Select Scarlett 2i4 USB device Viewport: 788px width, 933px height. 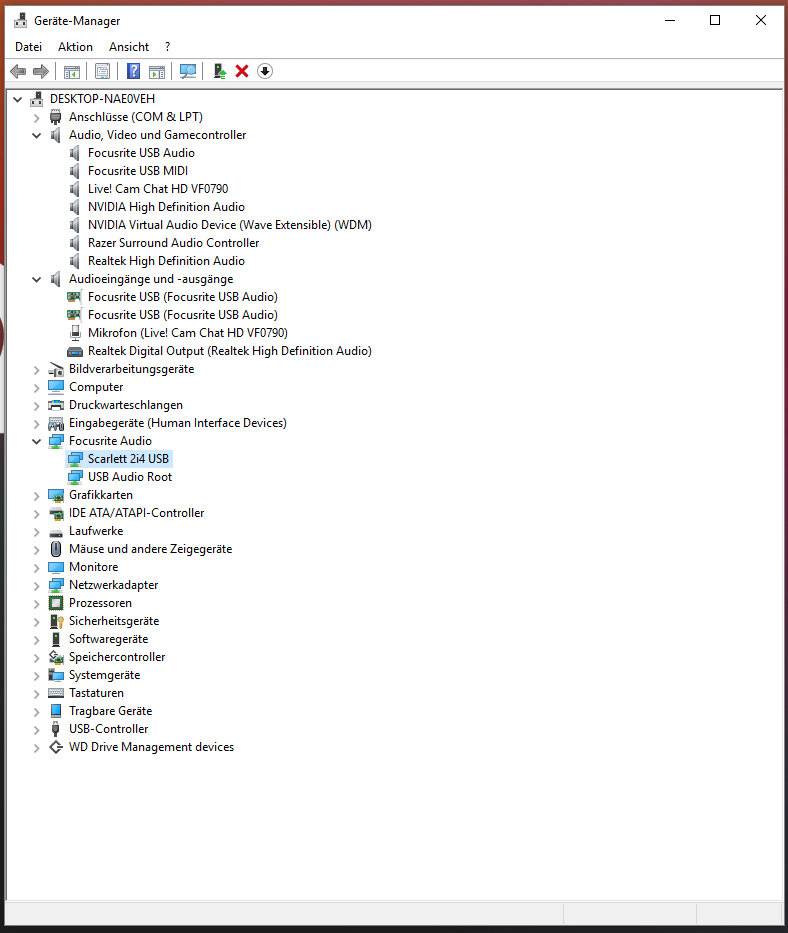pos(128,459)
